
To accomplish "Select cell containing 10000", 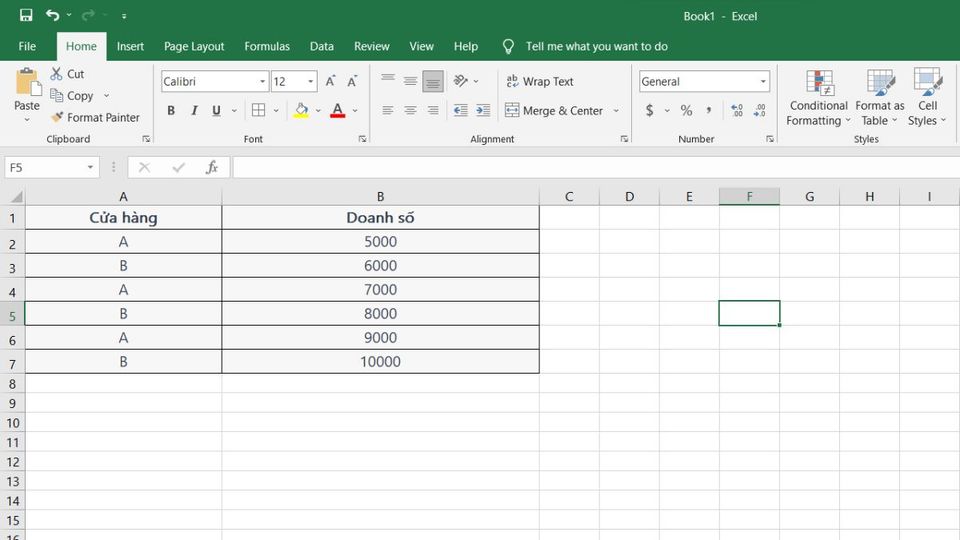I will point(380,361).
